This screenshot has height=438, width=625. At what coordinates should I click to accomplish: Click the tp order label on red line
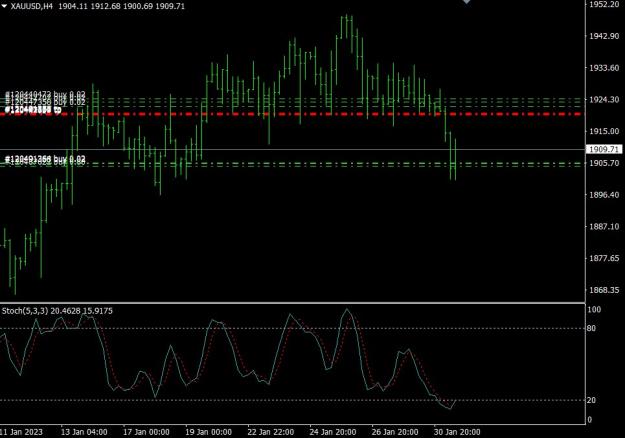33,110
